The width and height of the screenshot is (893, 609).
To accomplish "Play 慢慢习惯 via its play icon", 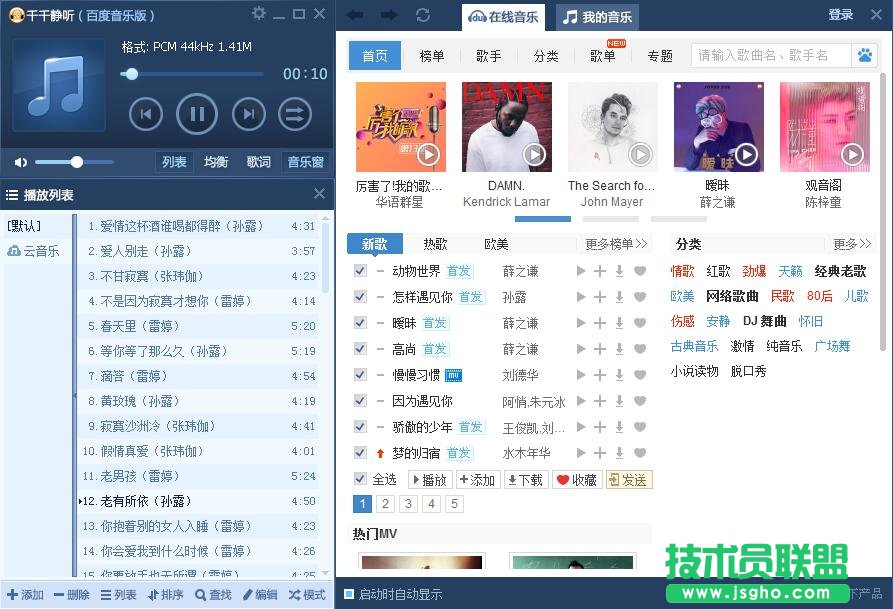I will tap(581, 375).
